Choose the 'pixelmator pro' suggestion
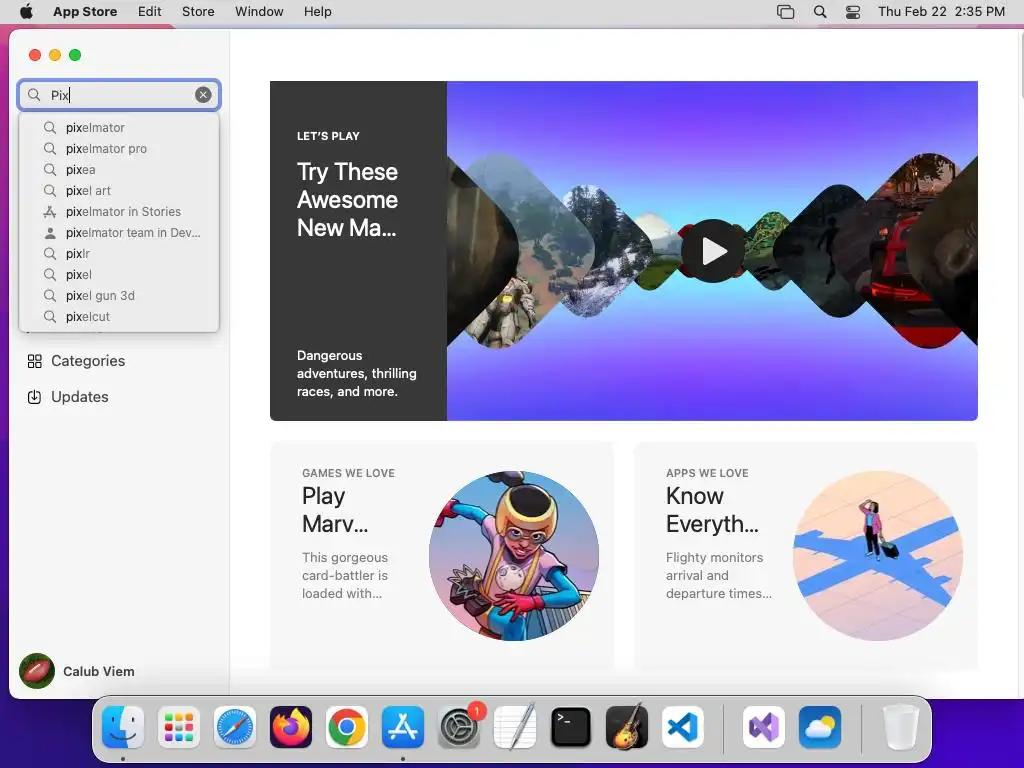 [119, 148]
